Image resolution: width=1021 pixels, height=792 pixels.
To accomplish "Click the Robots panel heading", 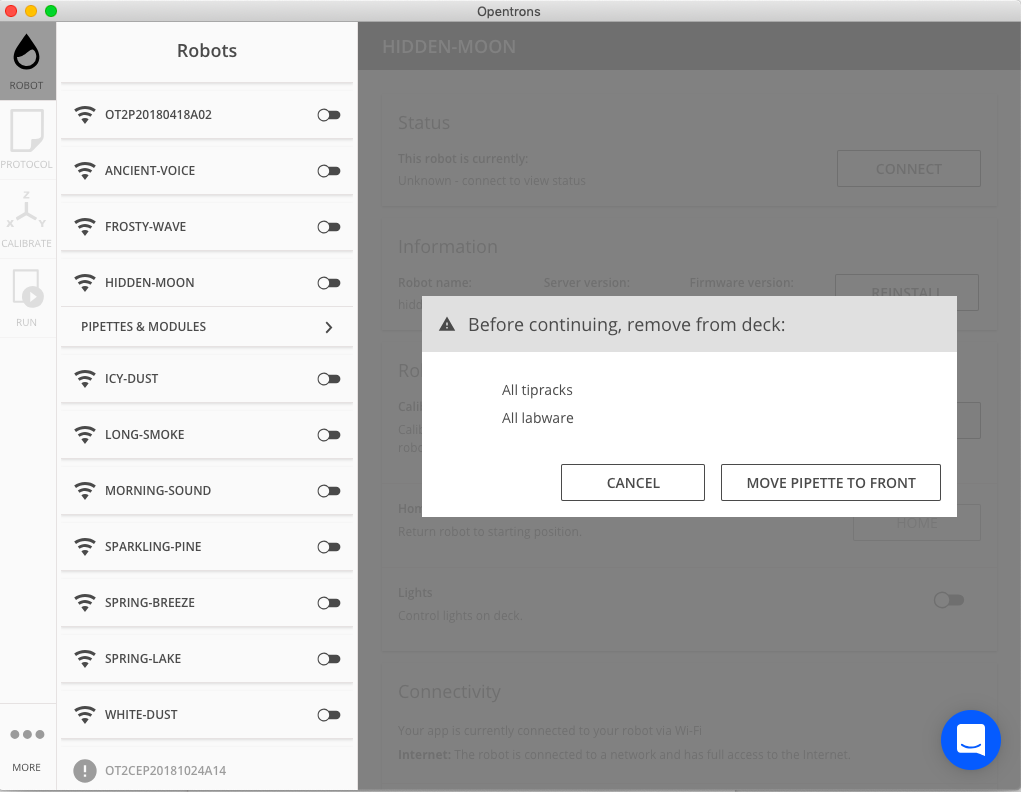I will (207, 51).
